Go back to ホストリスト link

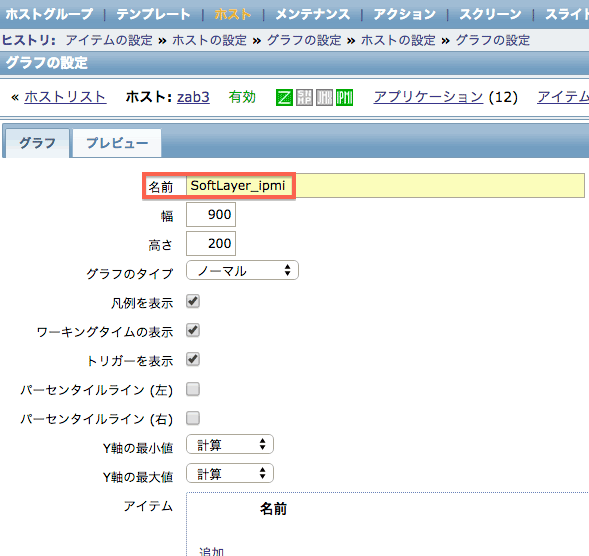65,97
